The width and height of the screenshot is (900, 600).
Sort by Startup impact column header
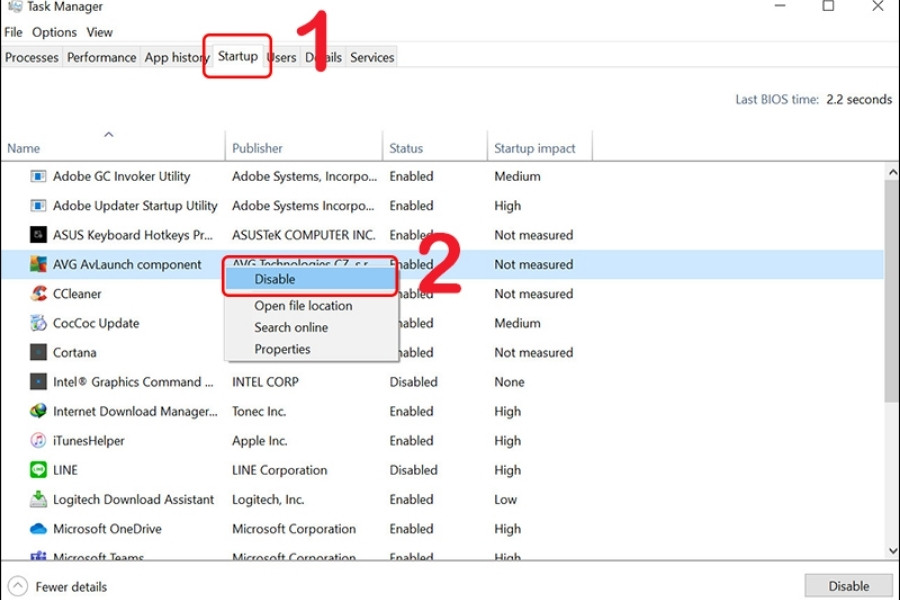coord(535,148)
